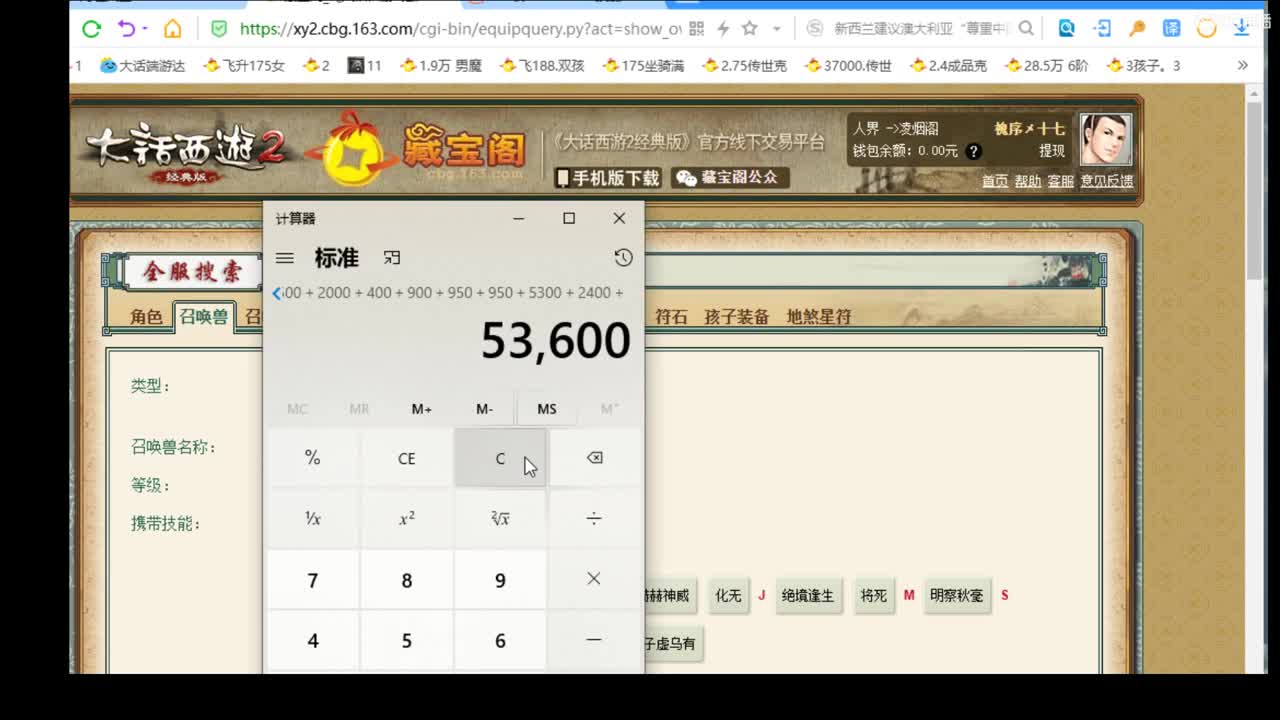Click the orange key password icon

[1137, 28]
